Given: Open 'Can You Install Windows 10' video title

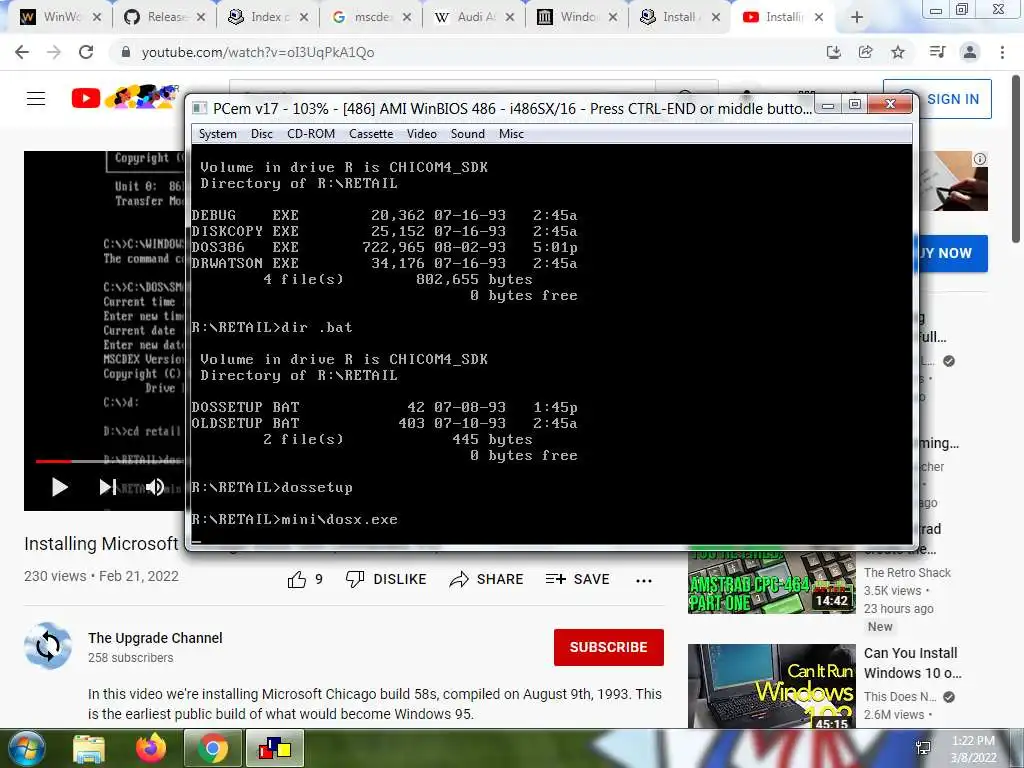Looking at the screenshot, I should [x=912, y=663].
